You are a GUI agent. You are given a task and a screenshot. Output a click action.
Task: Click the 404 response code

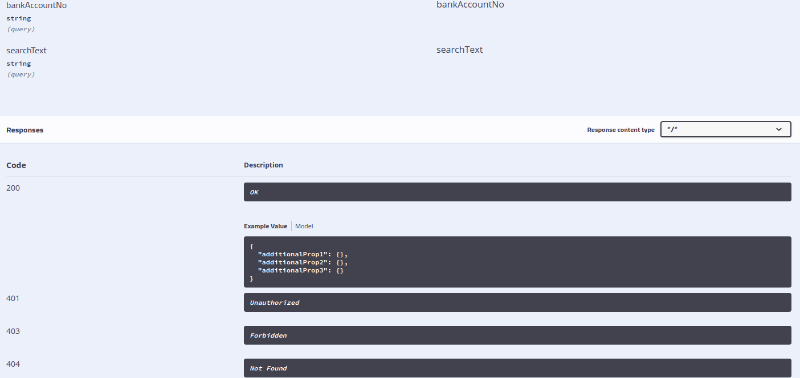pyautogui.click(x=13, y=364)
